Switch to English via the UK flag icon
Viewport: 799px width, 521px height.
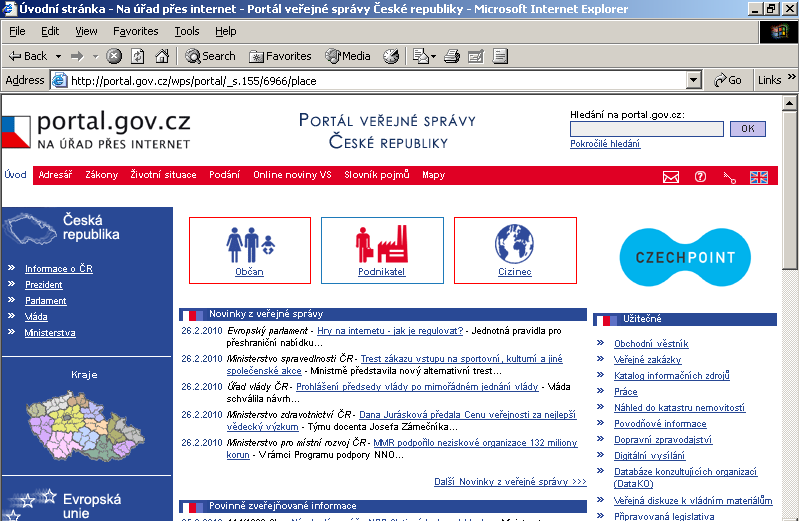point(759,177)
